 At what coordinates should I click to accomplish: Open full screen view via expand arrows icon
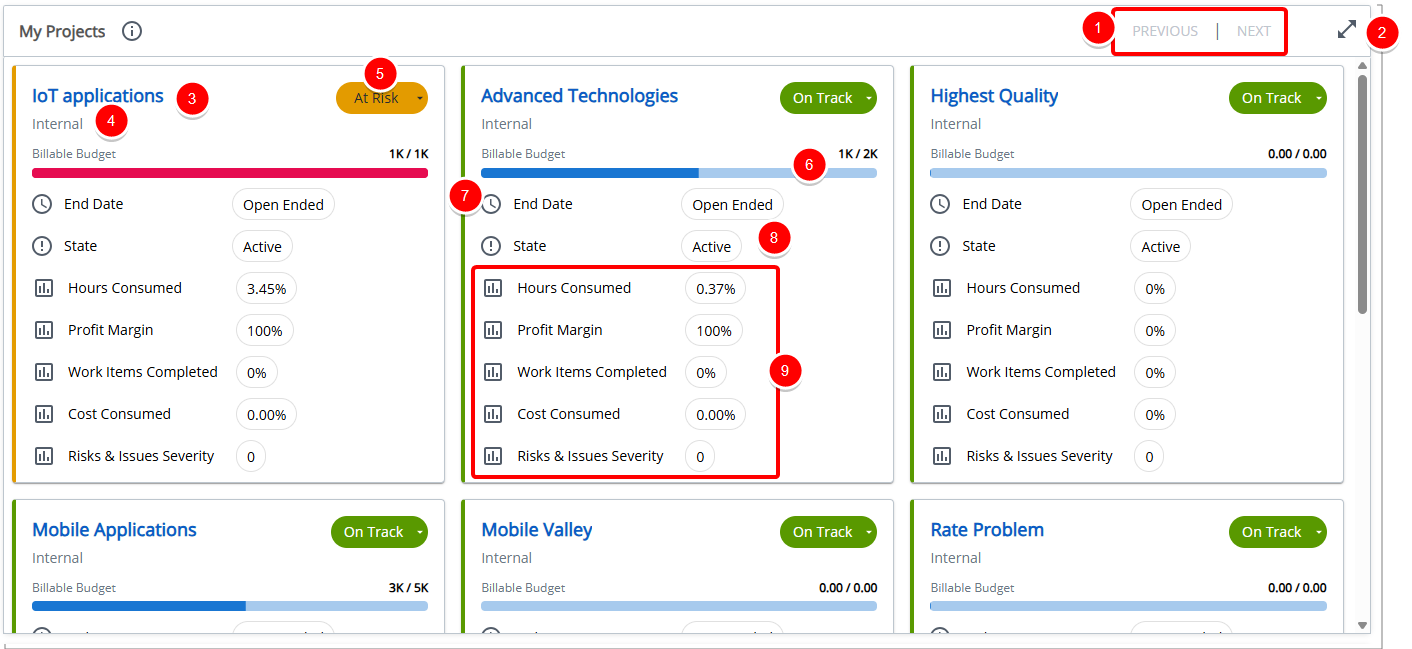click(x=1347, y=30)
